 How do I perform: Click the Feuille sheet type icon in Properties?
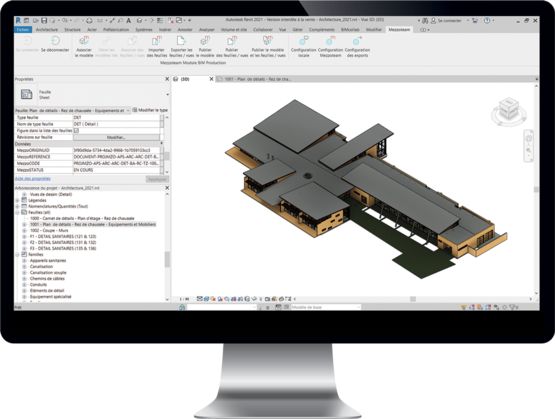[27, 94]
